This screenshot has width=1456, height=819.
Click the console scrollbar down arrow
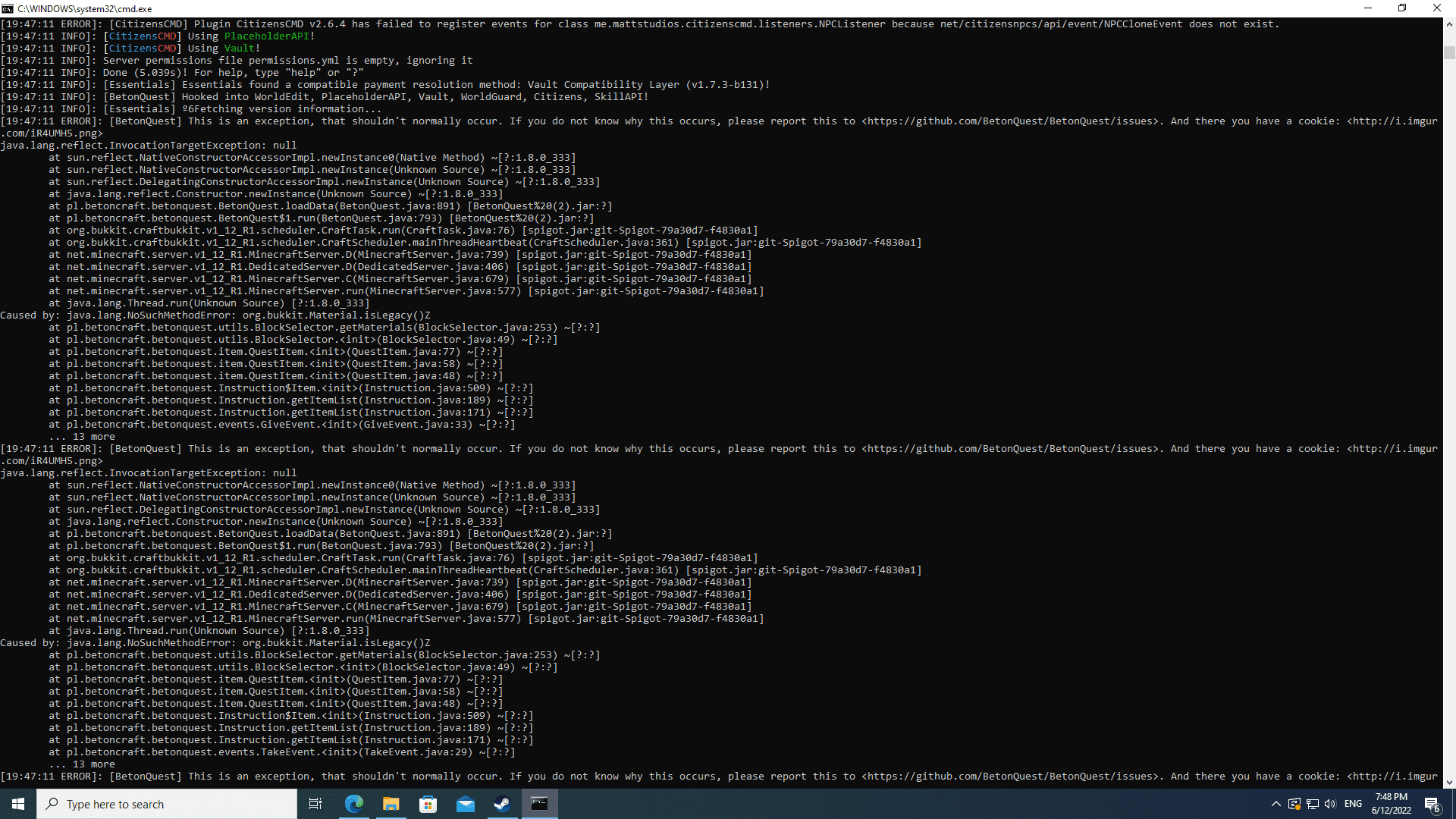pyautogui.click(x=1449, y=782)
